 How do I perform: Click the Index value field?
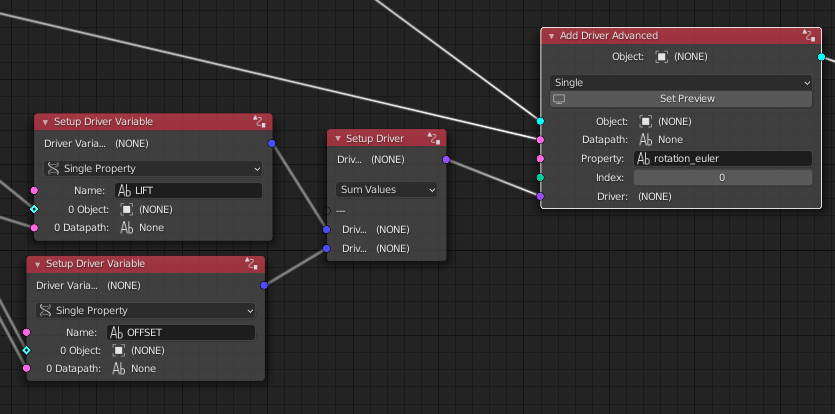[x=723, y=177]
